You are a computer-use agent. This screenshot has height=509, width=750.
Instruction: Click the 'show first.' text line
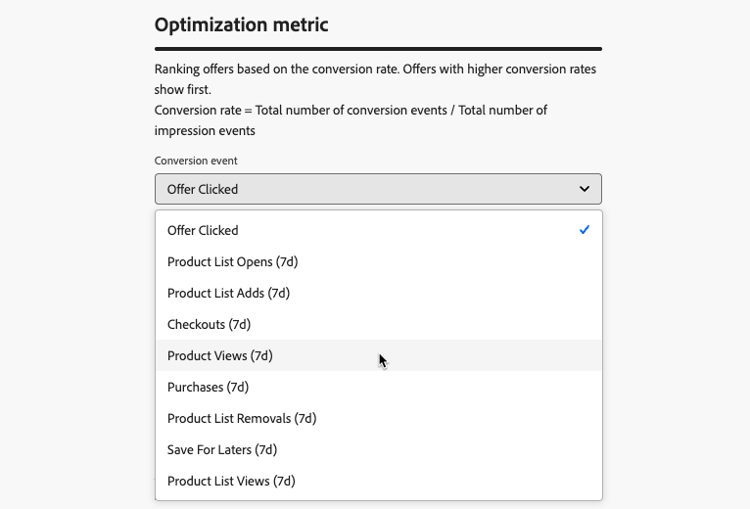click(189, 90)
